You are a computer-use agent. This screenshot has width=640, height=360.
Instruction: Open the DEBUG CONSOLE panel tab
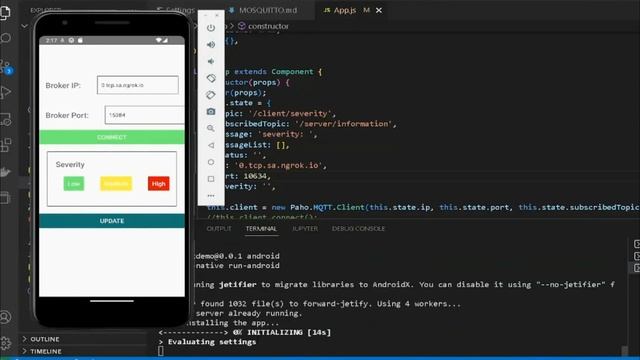pyautogui.click(x=358, y=229)
